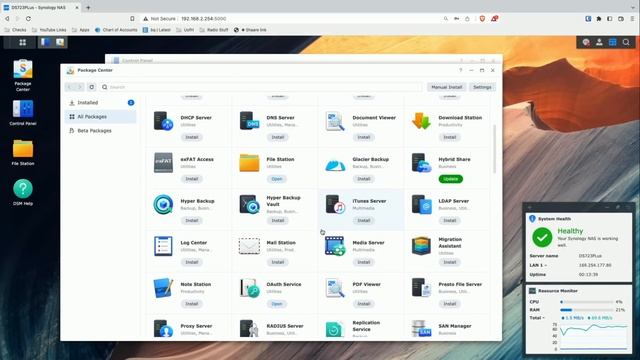Click Presto File Server package icon

point(421,288)
